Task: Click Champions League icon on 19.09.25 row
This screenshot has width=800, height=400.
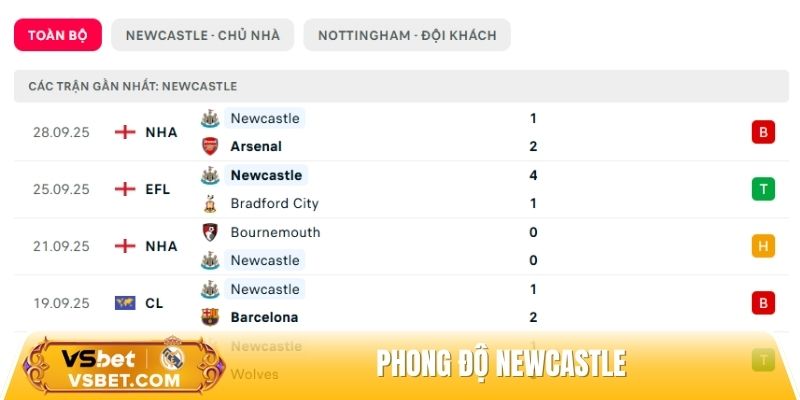Action: 125,303
